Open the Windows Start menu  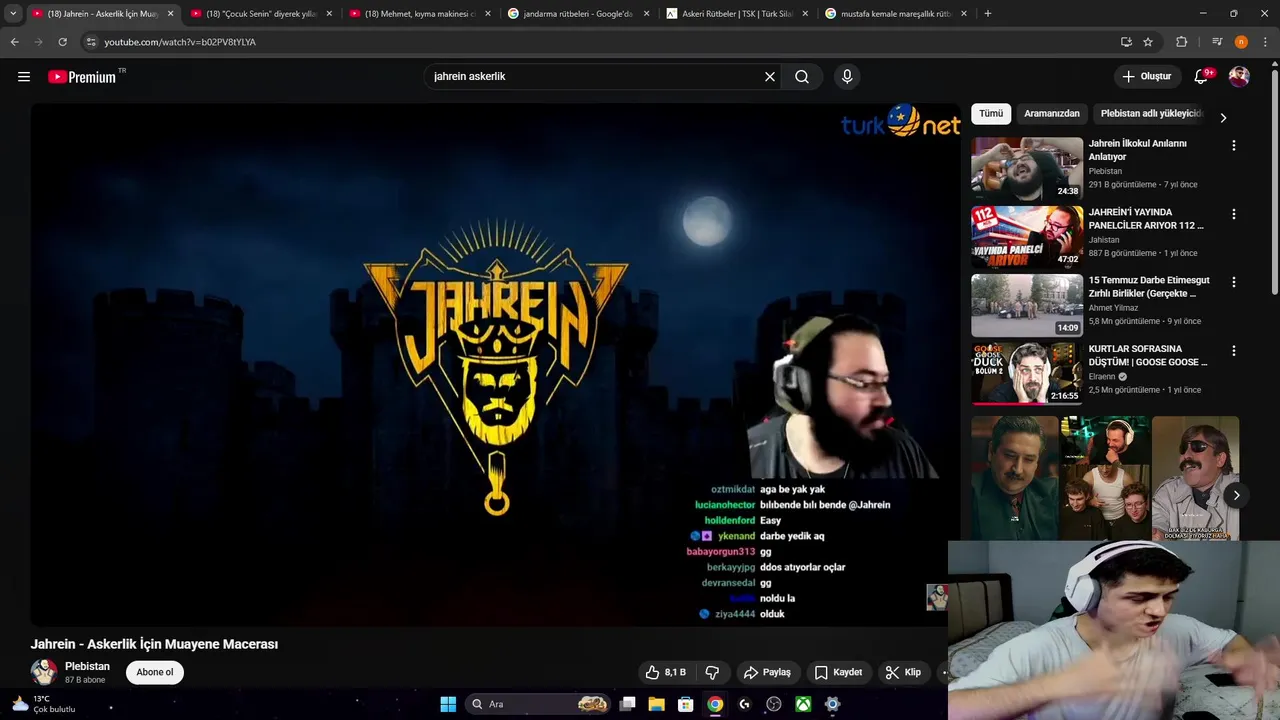tap(448, 704)
